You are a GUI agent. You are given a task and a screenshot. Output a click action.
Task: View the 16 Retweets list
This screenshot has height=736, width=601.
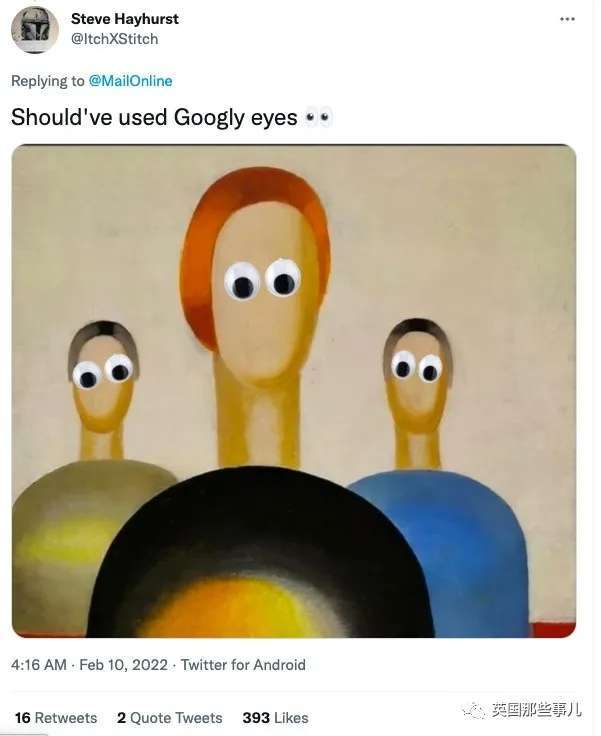pyautogui.click(x=56, y=718)
